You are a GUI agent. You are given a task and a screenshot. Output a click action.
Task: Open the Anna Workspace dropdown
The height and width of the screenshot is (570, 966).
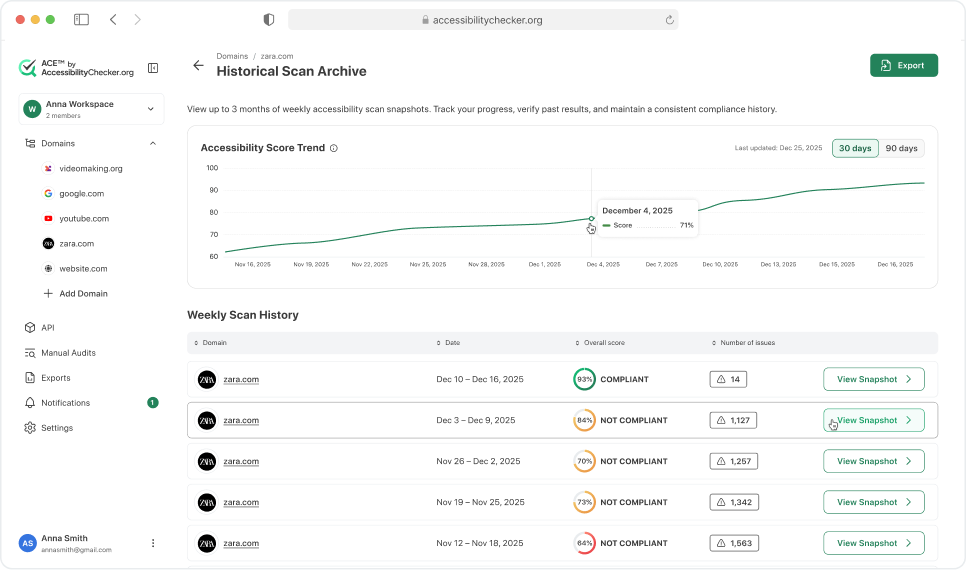[x=91, y=109]
